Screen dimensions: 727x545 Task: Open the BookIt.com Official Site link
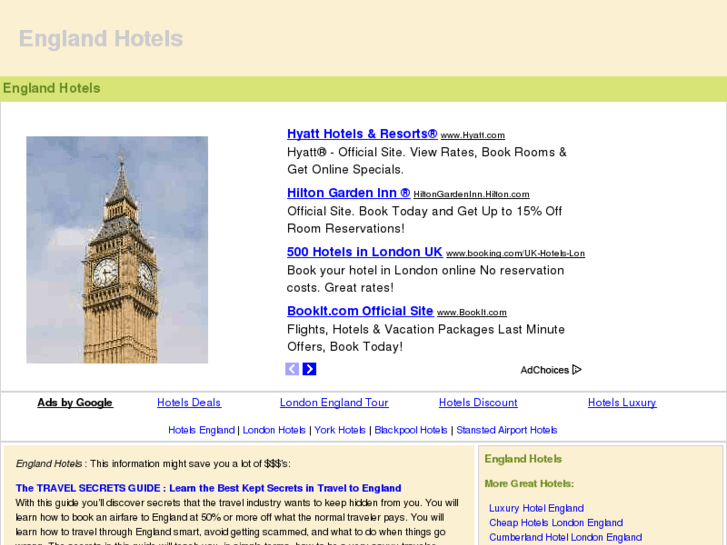point(360,311)
